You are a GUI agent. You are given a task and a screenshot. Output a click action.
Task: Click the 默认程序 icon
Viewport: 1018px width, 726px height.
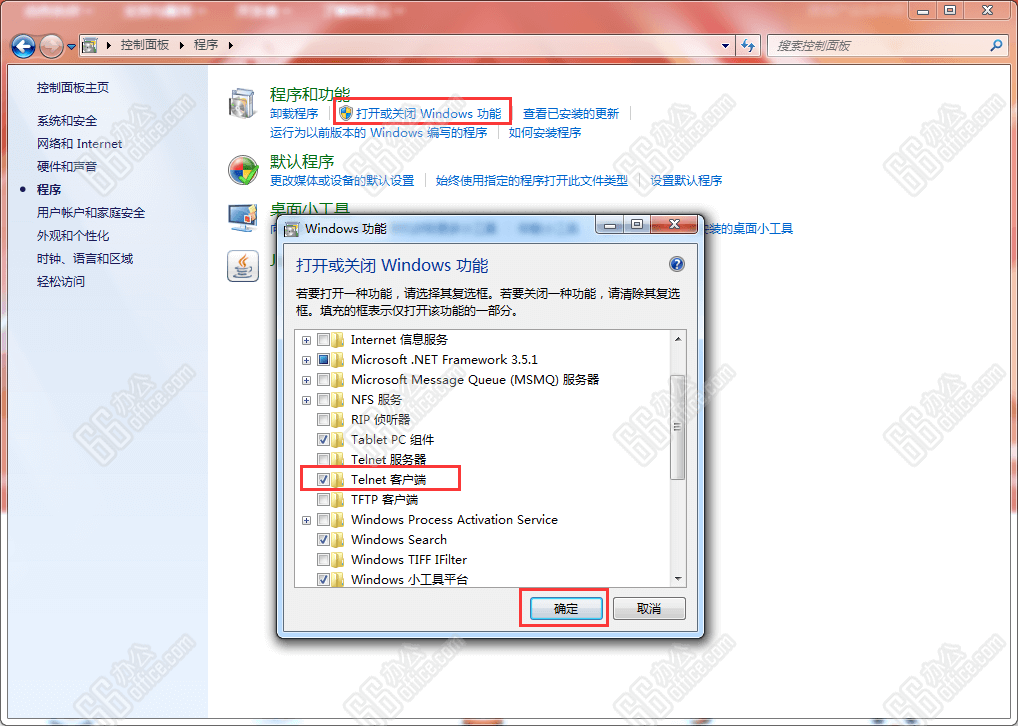click(x=243, y=170)
